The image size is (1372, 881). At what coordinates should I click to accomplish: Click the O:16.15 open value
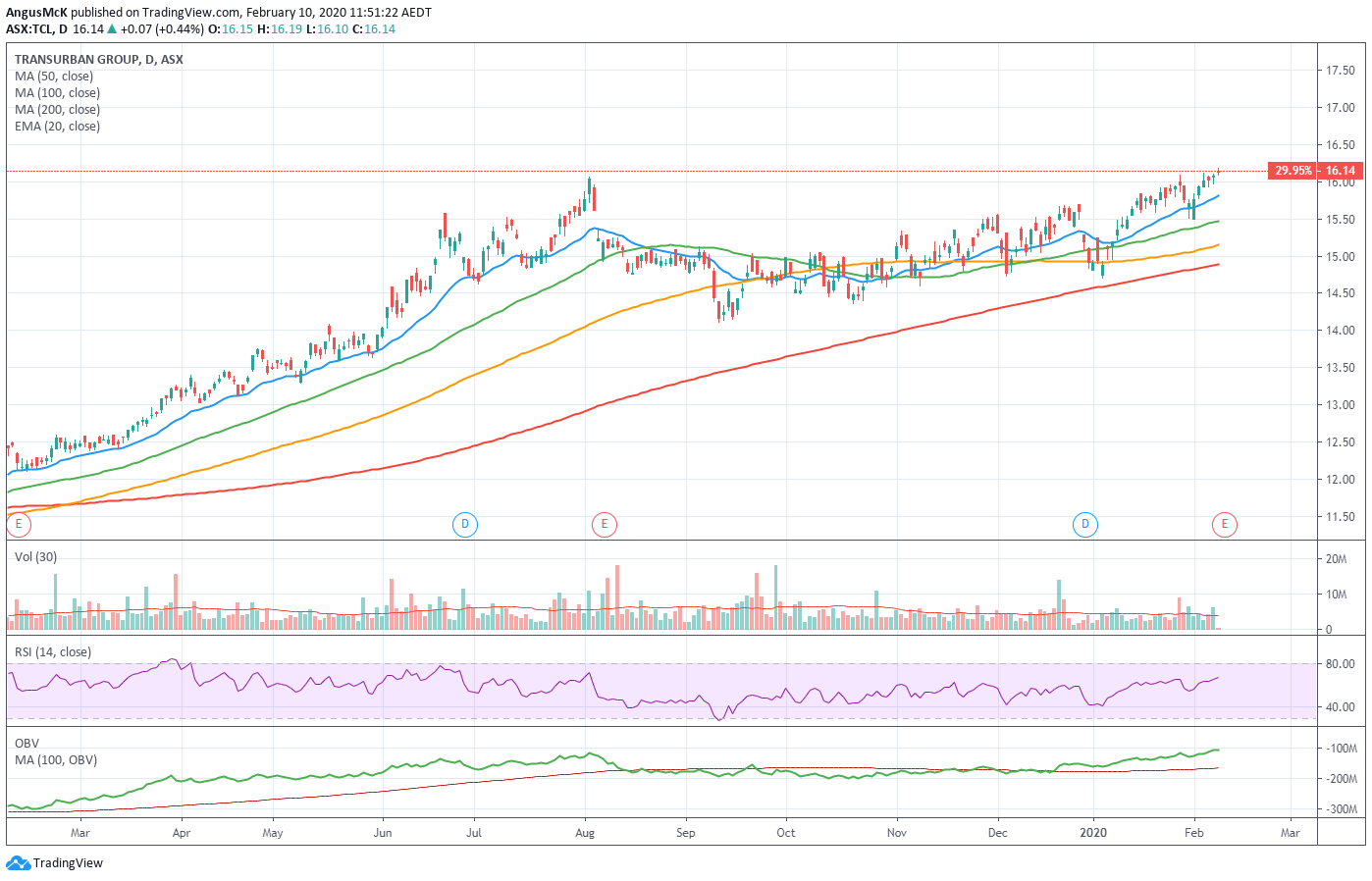[232, 29]
